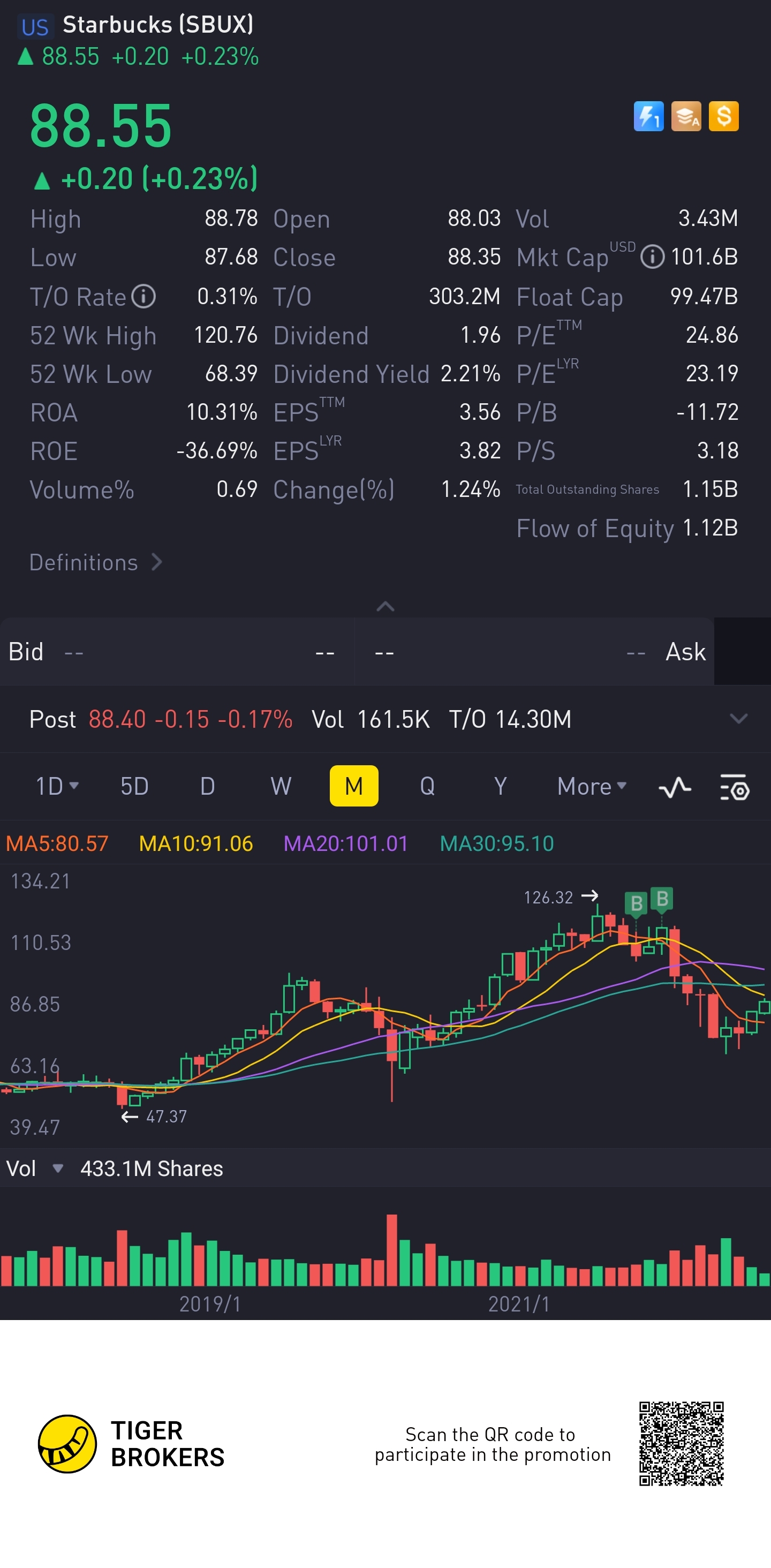
Task: Open the 1D timeframe dropdown
Action: pos(57,786)
